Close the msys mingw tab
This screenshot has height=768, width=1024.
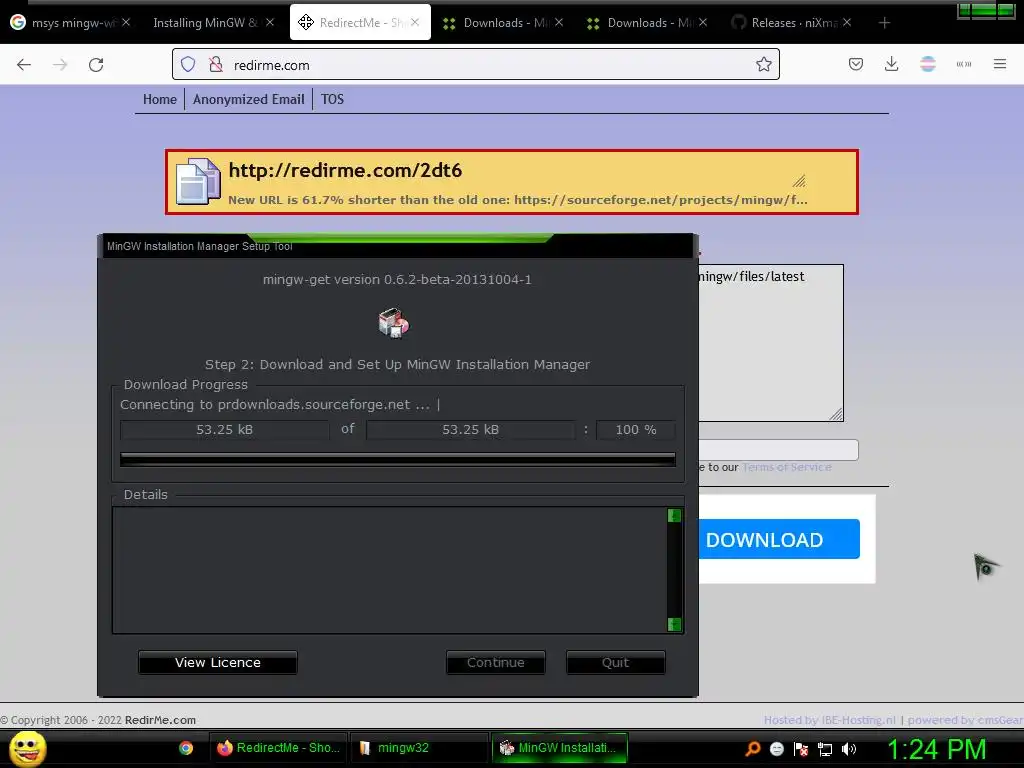click(126, 22)
